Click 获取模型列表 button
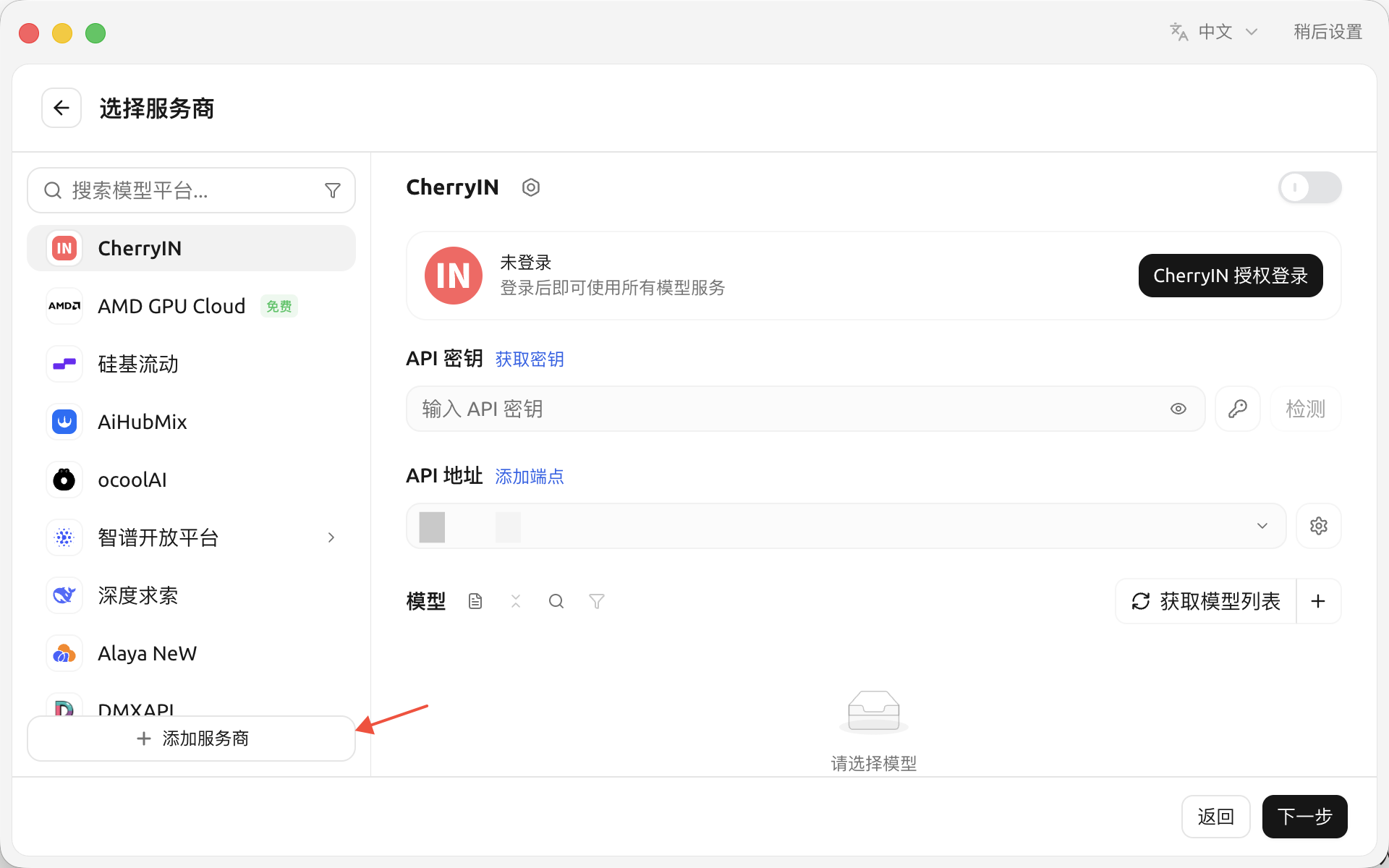1389x868 pixels. [1206, 601]
